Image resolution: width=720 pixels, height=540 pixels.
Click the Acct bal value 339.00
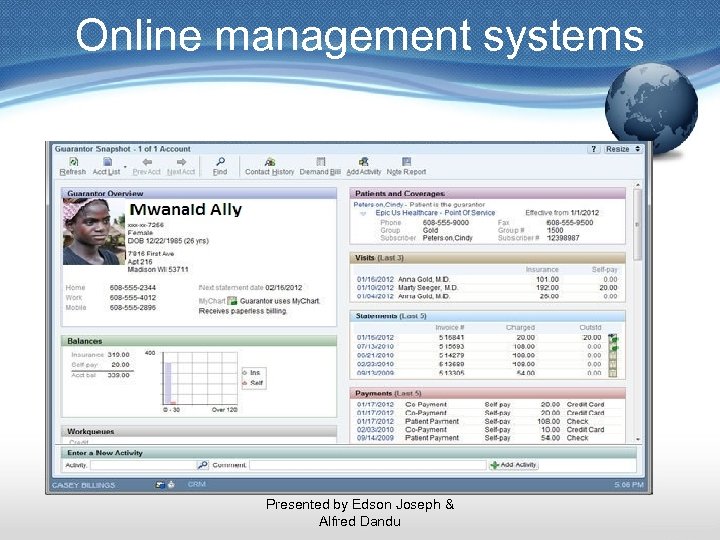119,375
